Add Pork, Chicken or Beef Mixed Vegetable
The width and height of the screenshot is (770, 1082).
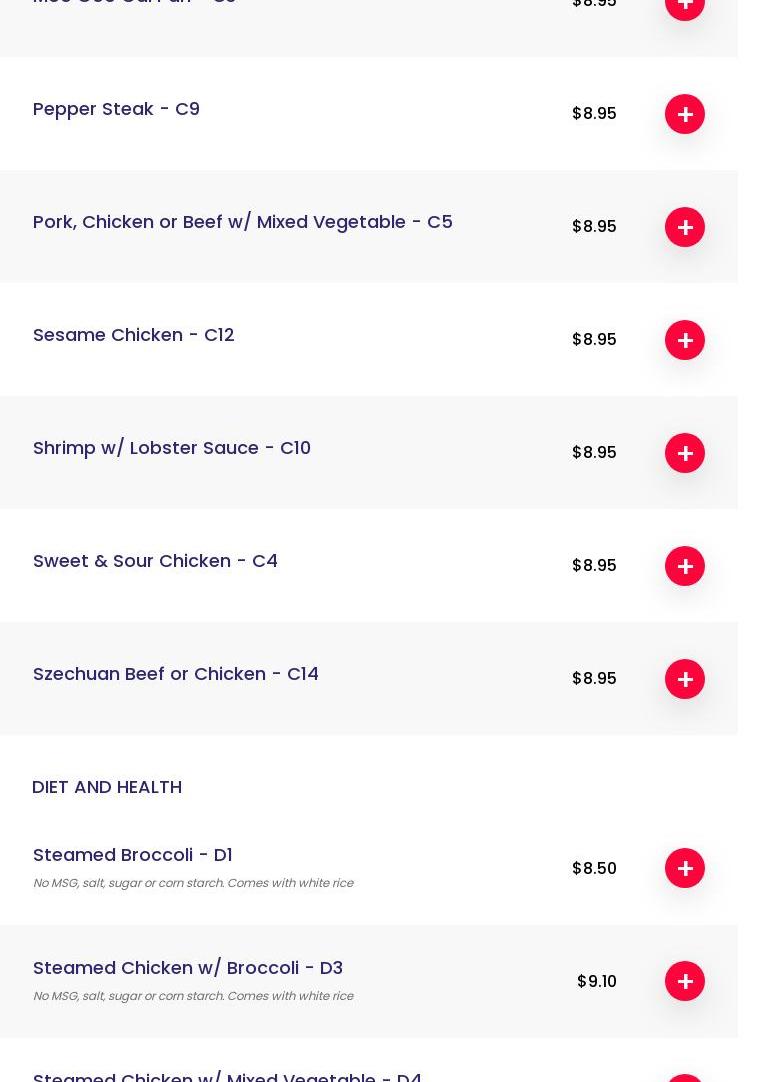685,227
